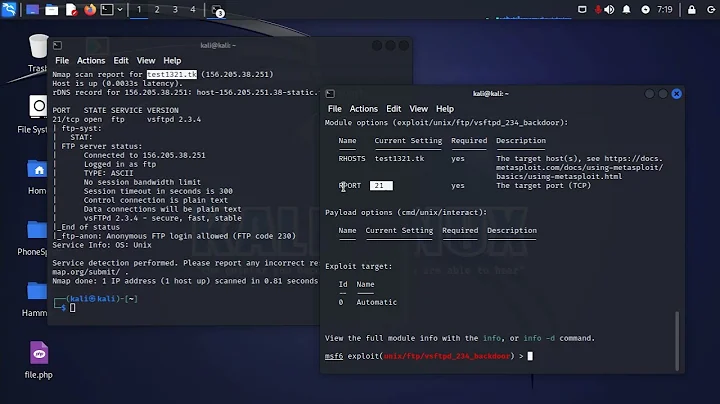Screen dimensions: 720x404
Task: Click the power manager tray icon
Action: pyautogui.click(x=645, y=9)
